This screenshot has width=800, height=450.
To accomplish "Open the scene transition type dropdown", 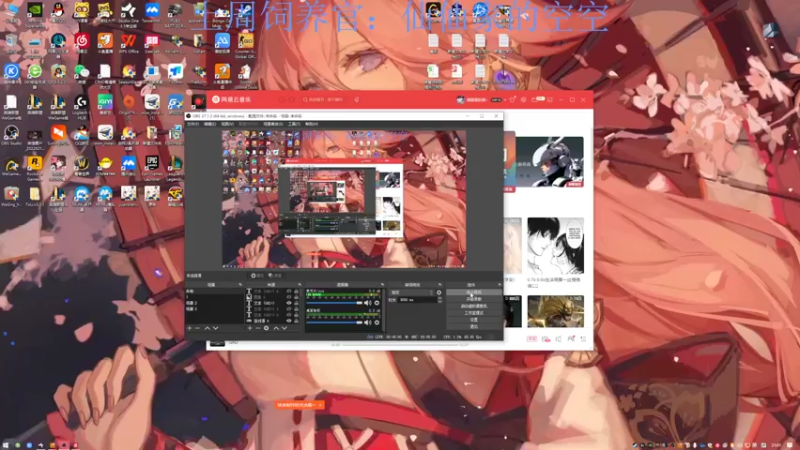I will pos(412,292).
